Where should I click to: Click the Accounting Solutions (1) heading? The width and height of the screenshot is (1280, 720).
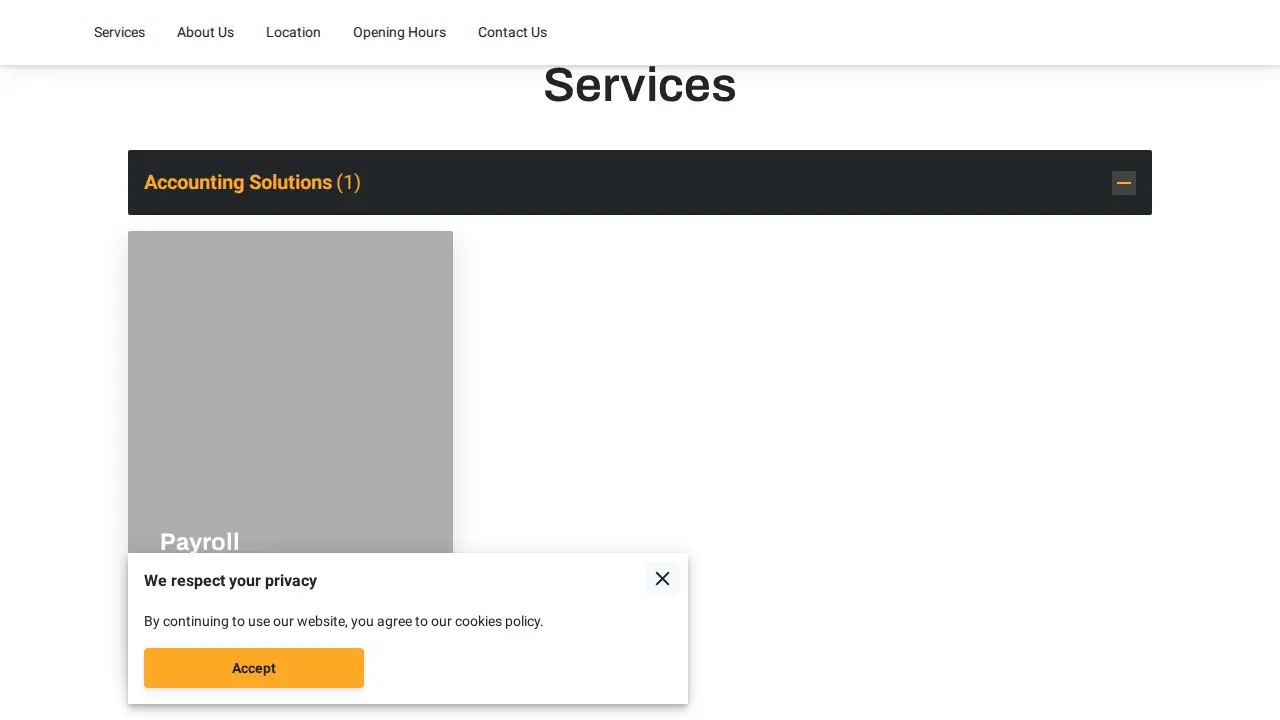coord(252,182)
